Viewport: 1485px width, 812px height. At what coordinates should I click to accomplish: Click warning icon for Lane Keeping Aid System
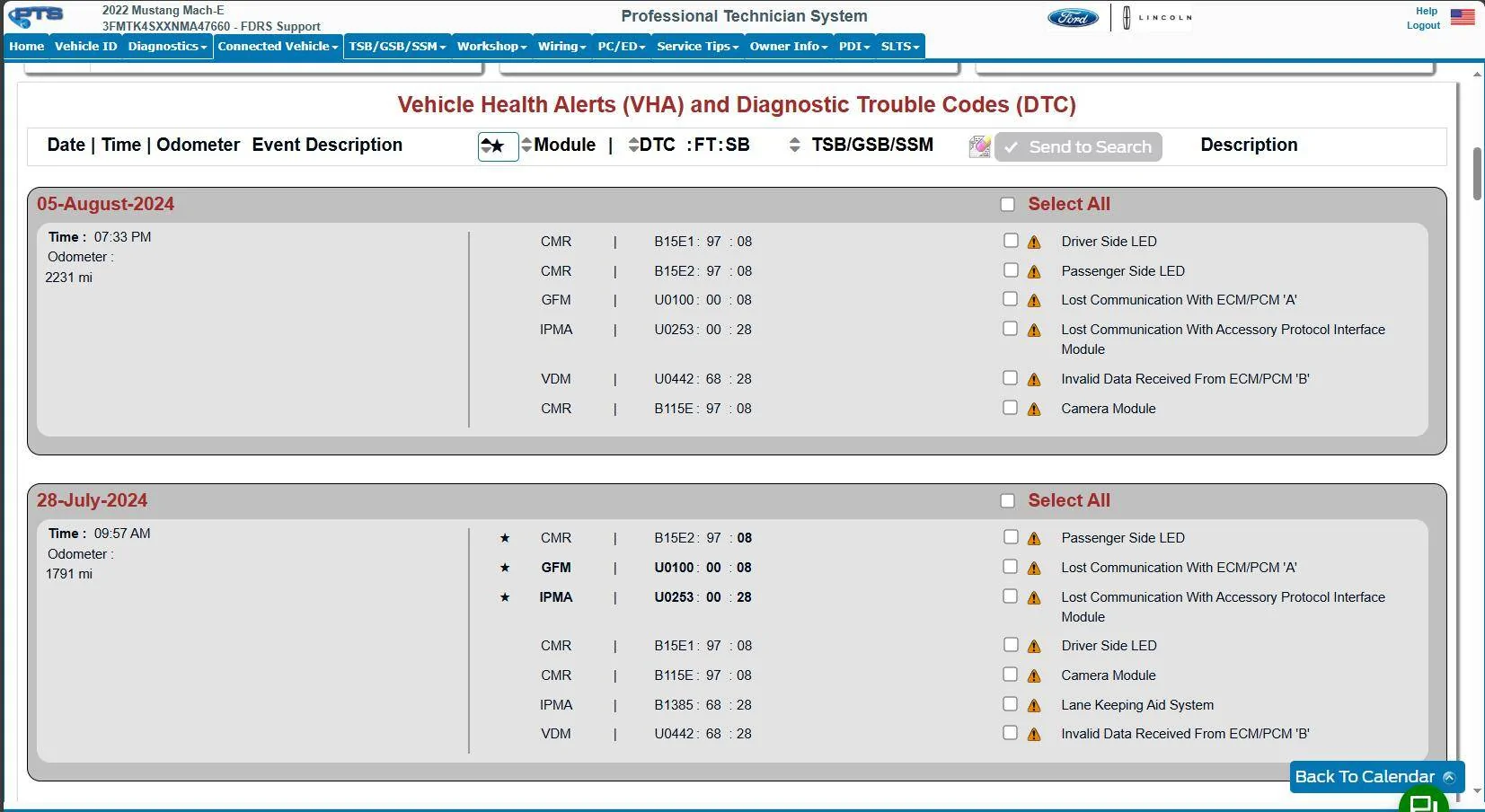tap(1034, 706)
